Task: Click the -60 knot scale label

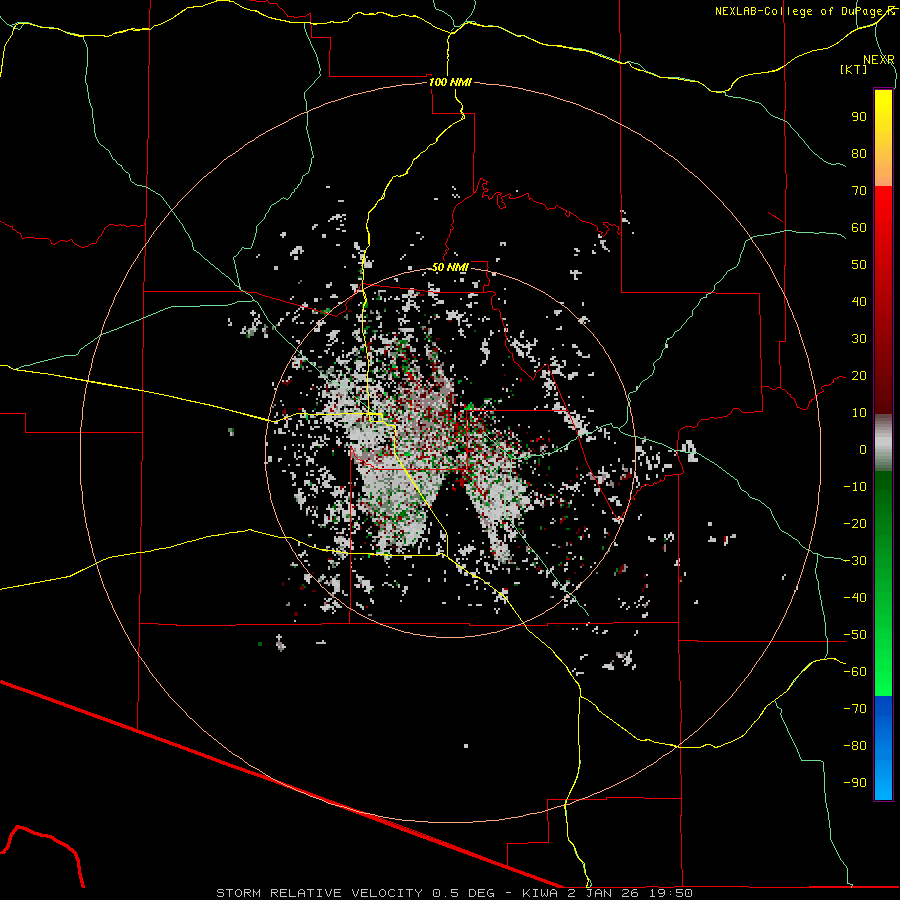Action: (x=855, y=672)
